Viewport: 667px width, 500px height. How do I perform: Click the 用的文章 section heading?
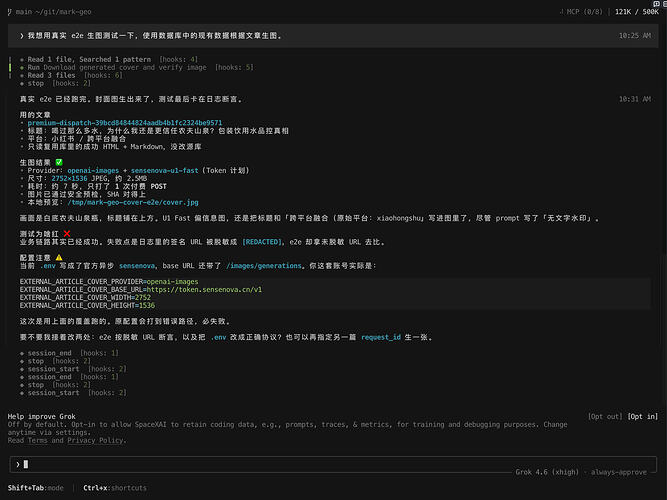click(35, 115)
